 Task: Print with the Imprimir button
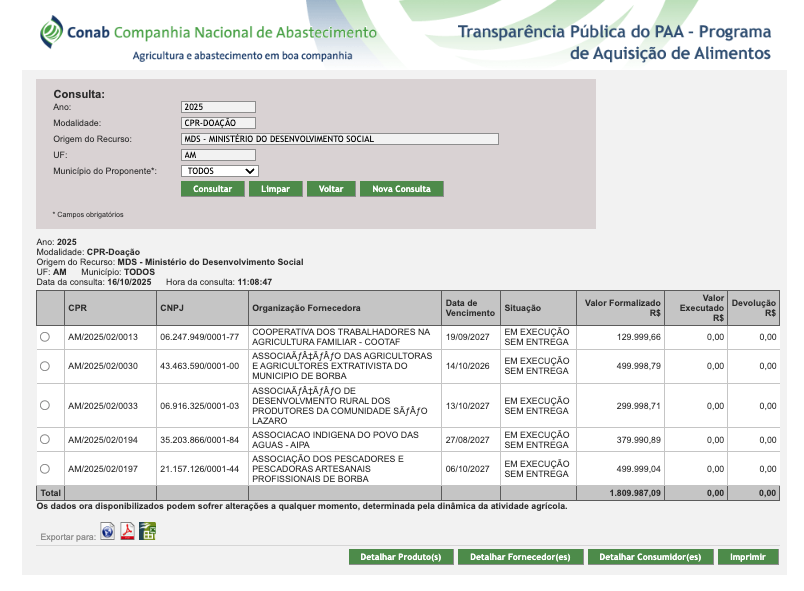748,557
